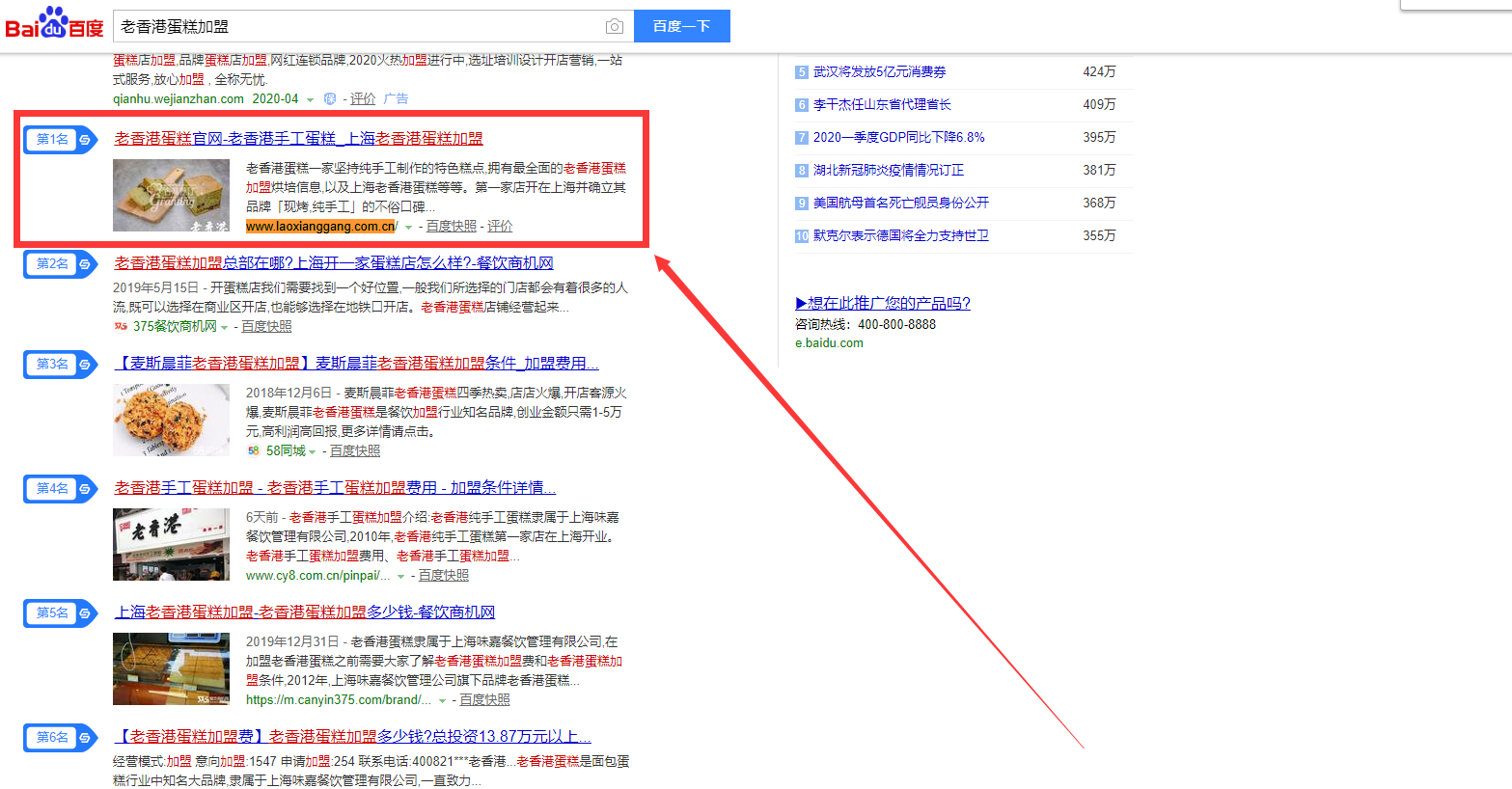Open hot topic 武汉将发放5亿元消费券
1512x789 pixels.
879,71
